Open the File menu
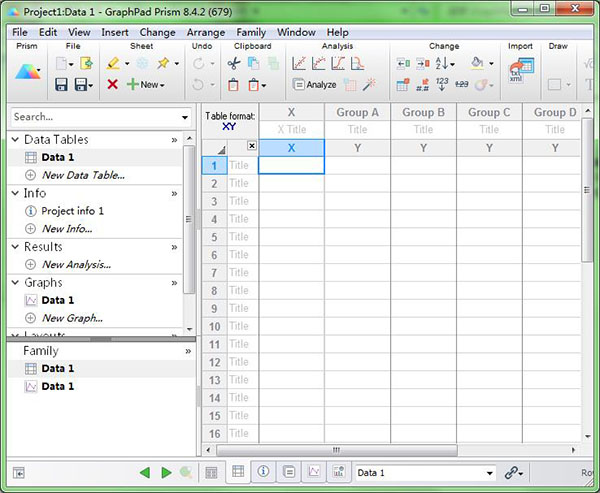Viewport: 600px width, 493px height. point(20,32)
